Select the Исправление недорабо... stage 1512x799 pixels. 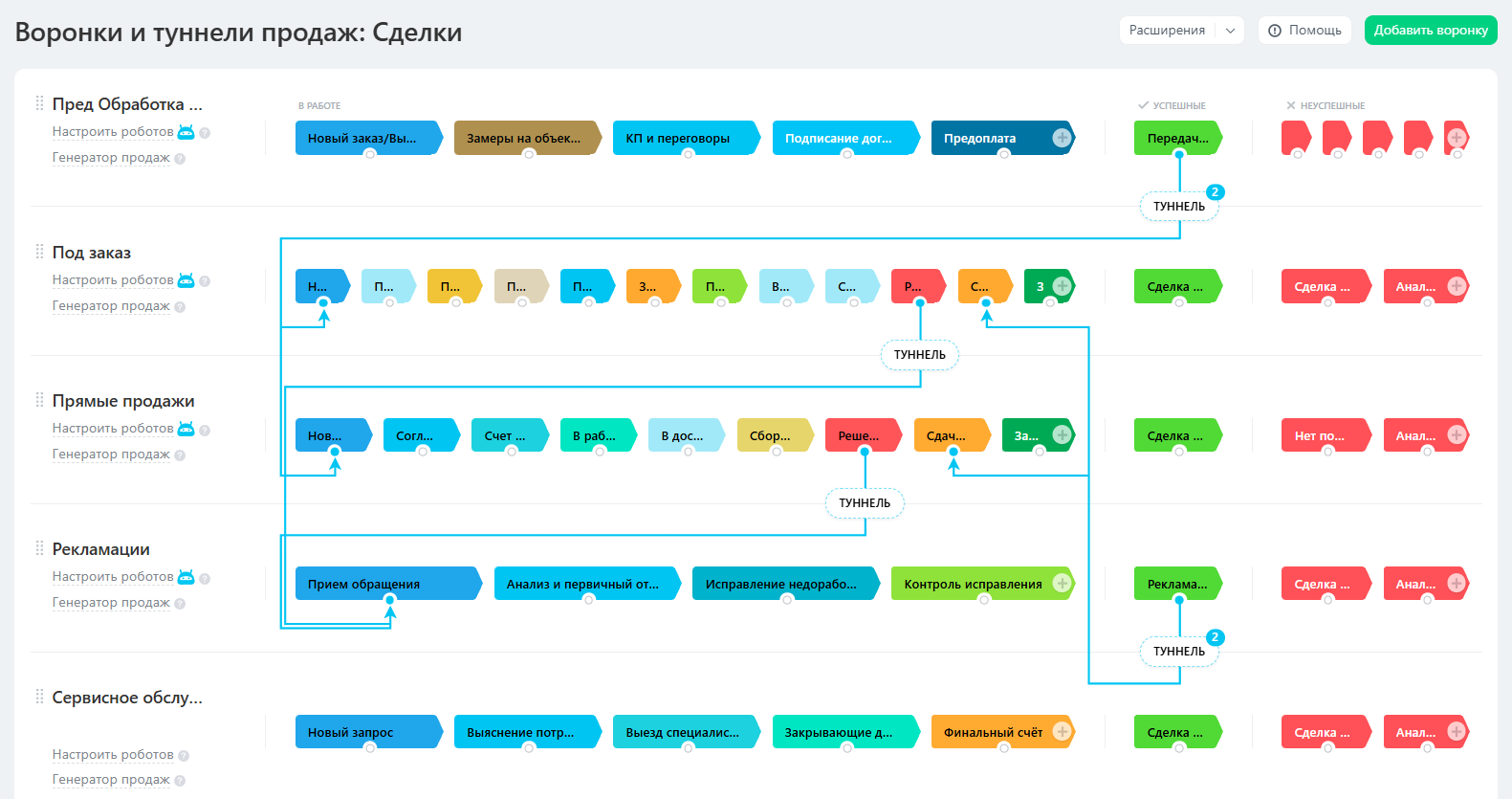pyautogui.click(x=785, y=584)
